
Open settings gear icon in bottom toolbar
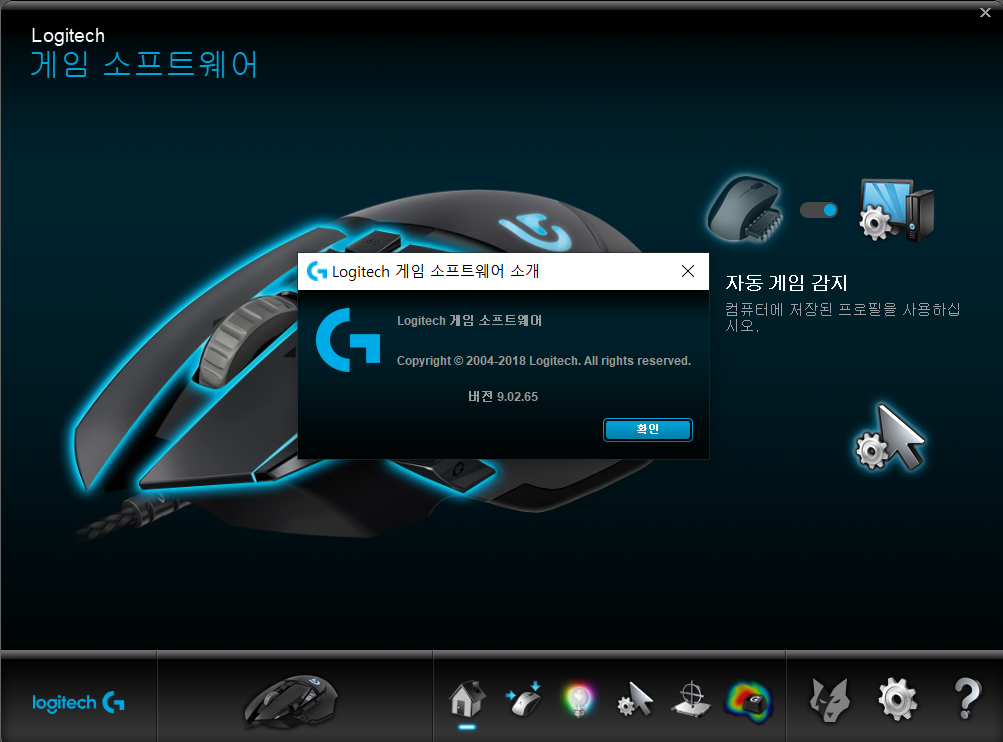(897, 699)
